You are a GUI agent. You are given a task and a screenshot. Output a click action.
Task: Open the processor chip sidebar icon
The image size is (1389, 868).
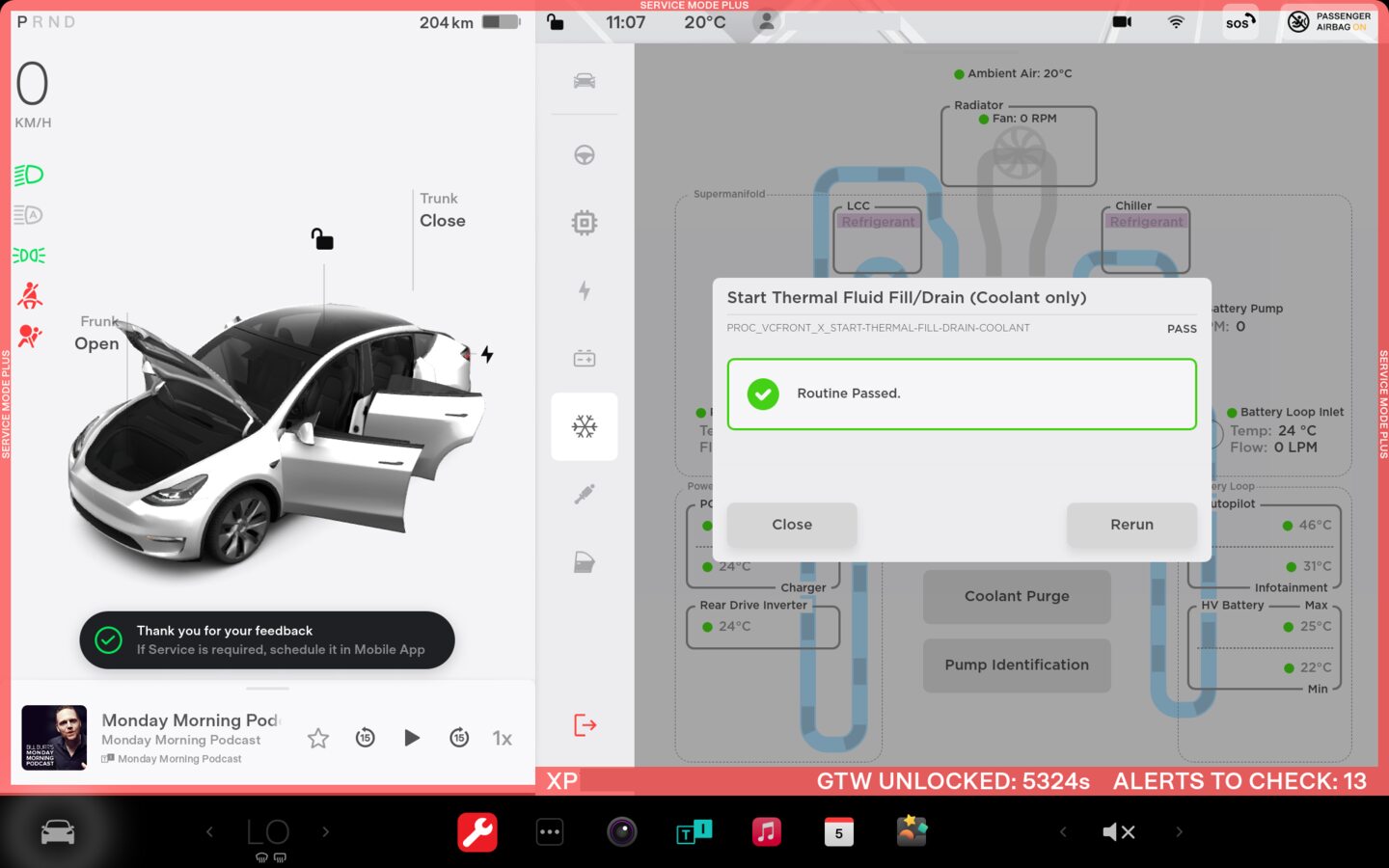pos(584,223)
